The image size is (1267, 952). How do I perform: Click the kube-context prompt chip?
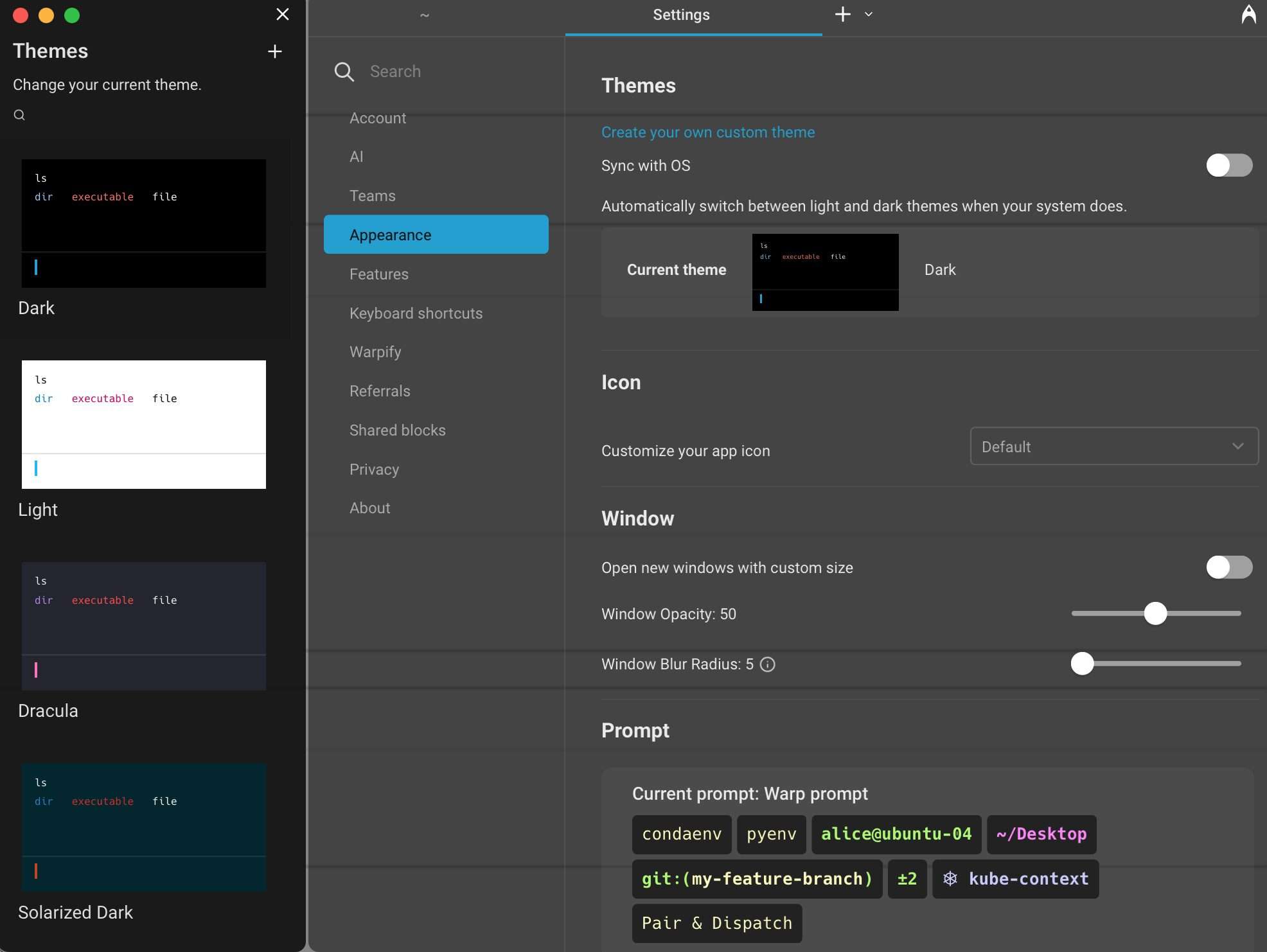[x=1015, y=879]
